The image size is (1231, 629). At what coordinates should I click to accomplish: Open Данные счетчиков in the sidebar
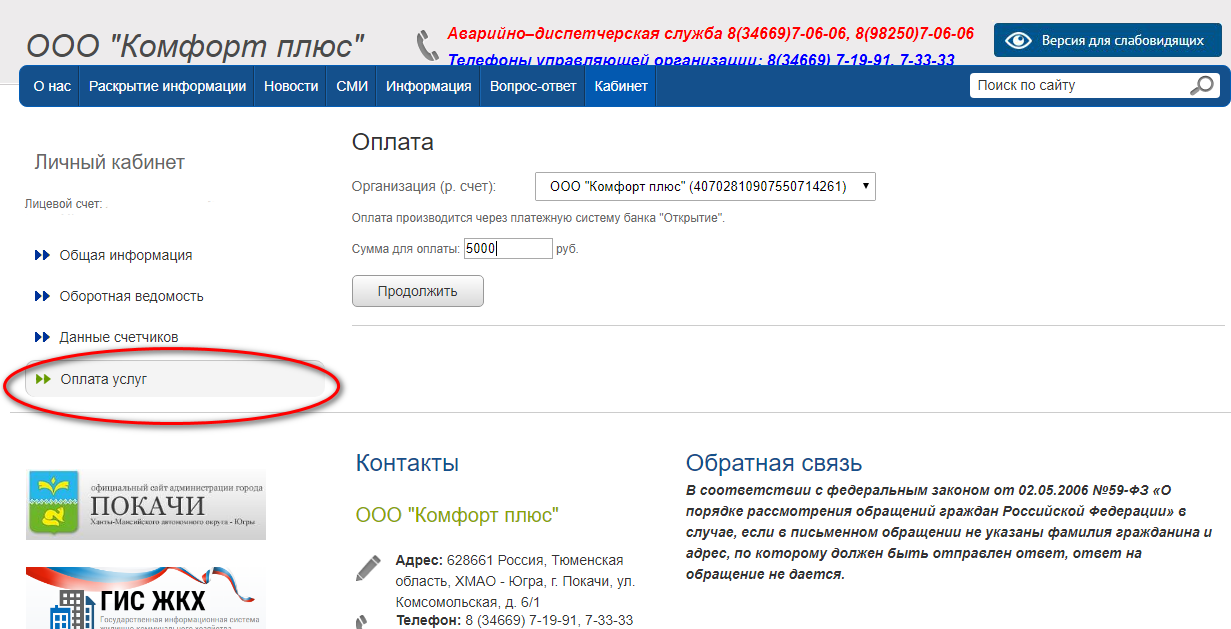point(119,337)
